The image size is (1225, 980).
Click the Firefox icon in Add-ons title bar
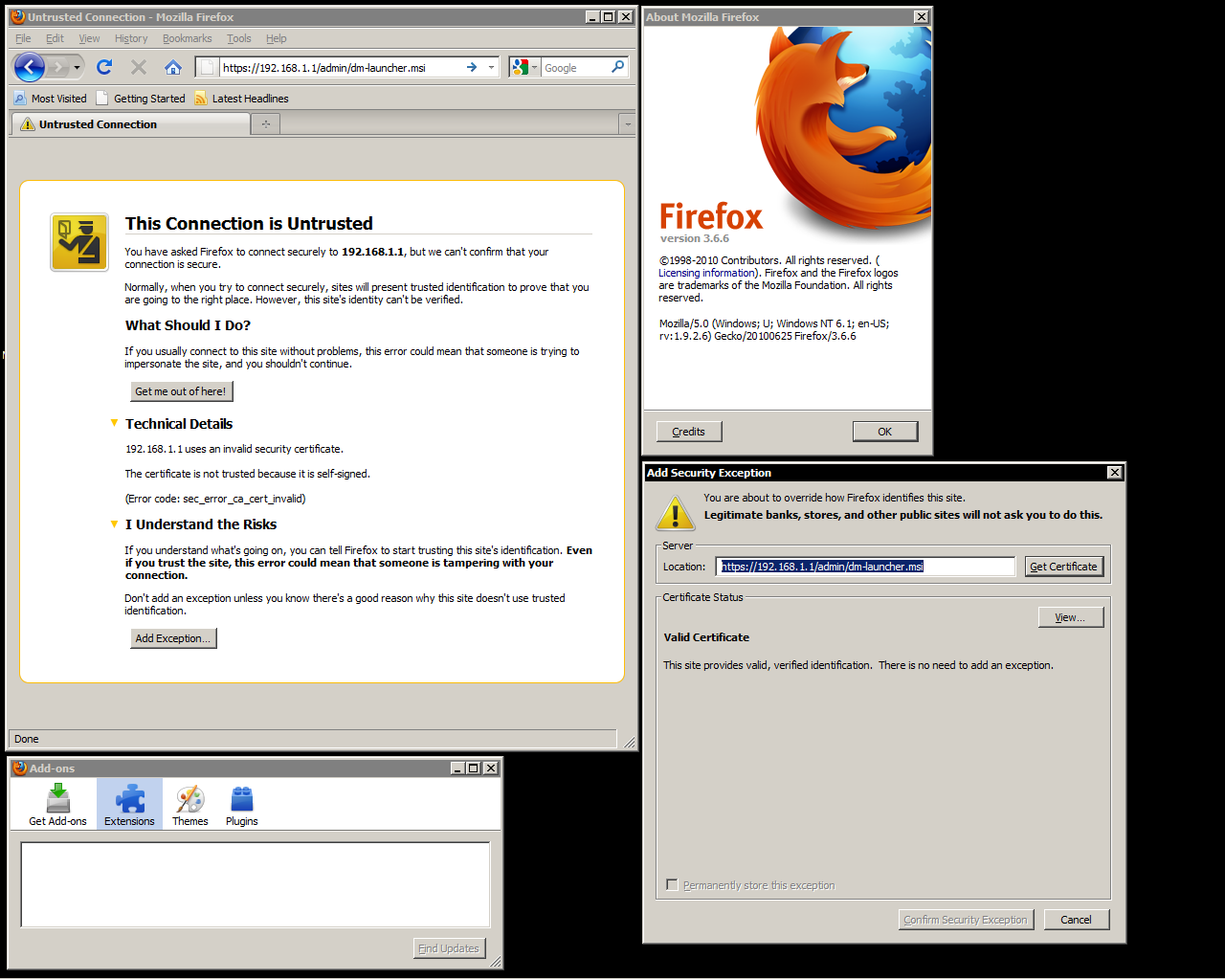19,768
